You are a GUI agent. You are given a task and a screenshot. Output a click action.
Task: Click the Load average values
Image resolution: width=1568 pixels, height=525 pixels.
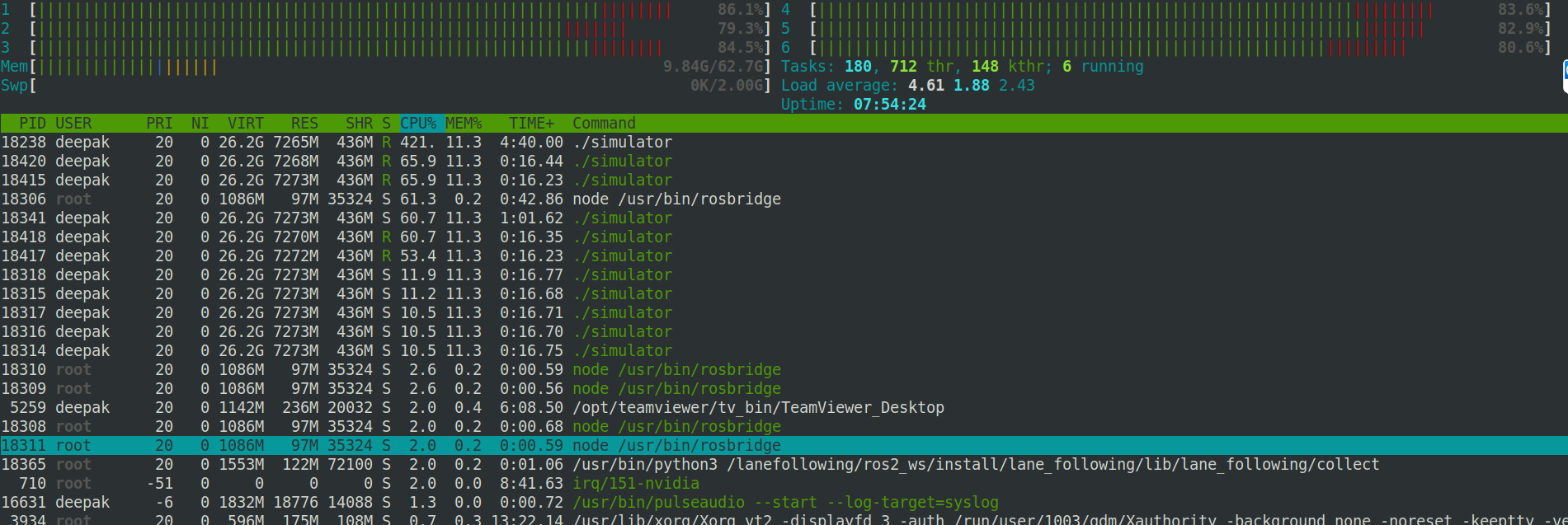point(971,86)
